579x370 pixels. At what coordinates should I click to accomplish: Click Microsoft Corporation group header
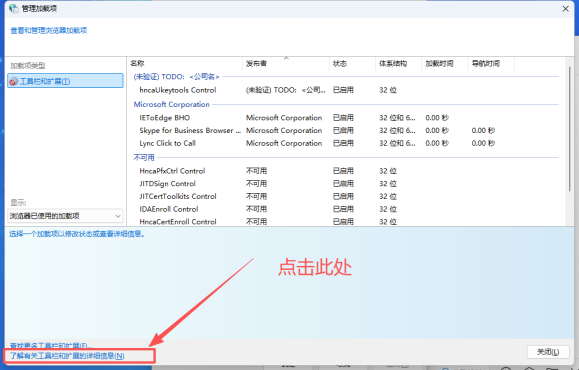coord(172,105)
